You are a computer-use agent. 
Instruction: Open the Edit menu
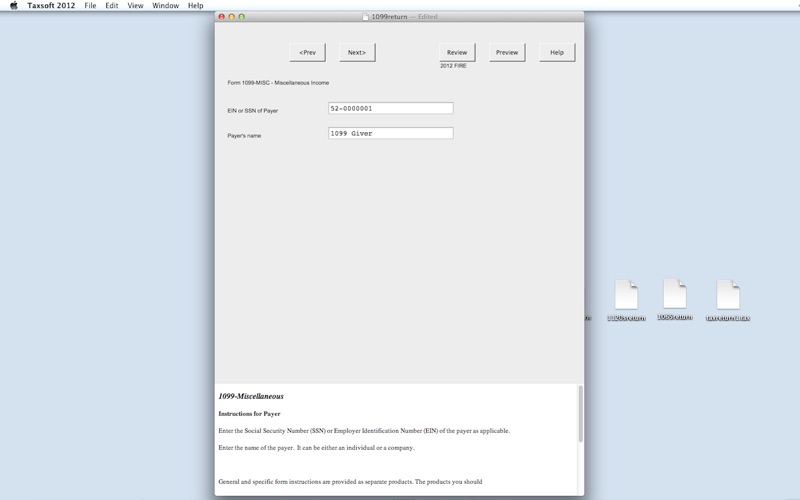pos(112,6)
